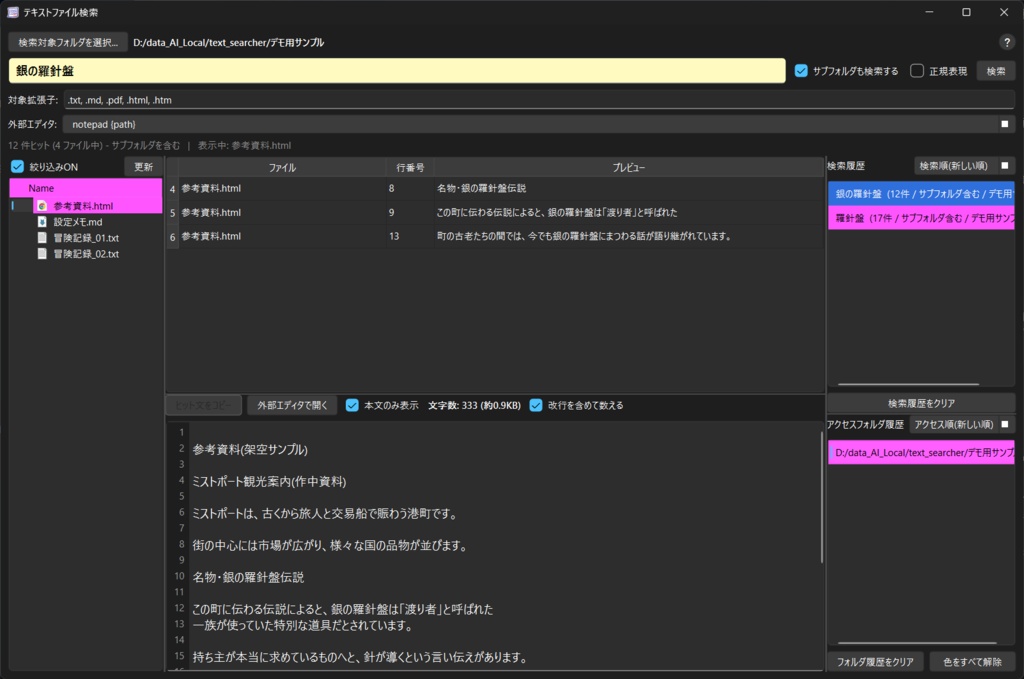Image resolution: width=1024 pixels, height=679 pixels.
Task: Click preview line 10 名物・銀の羅針盤伝説
Action: (x=248, y=577)
